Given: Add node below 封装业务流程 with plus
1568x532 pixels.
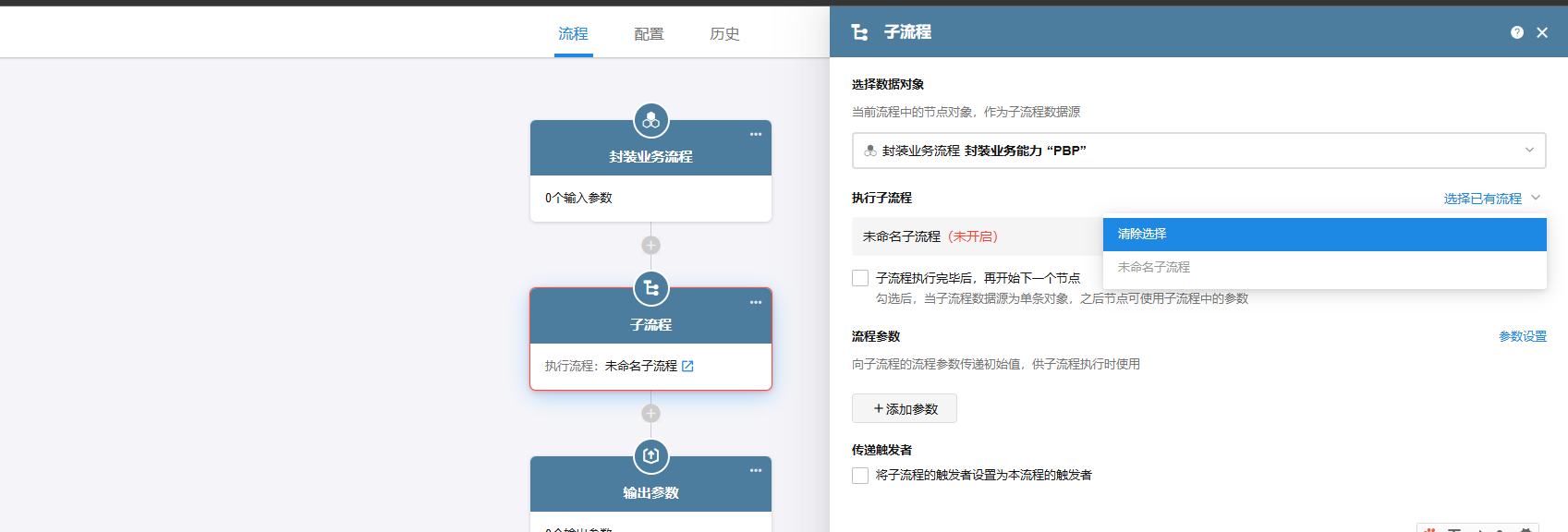Looking at the screenshot, I should coord(650,246).
